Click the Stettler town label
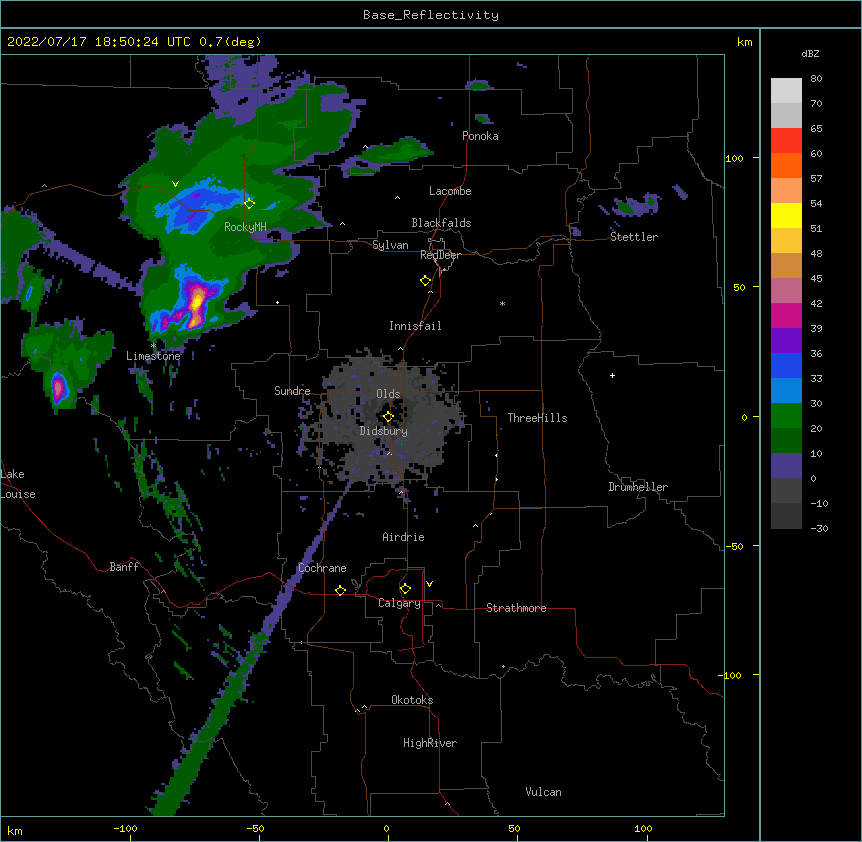Image resolution: width=862 pixels, height=842 pixels. click(x=634, y=237)
